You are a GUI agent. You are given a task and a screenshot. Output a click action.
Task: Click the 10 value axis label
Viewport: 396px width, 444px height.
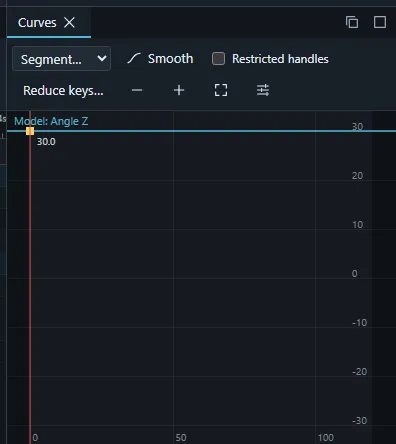357,225
